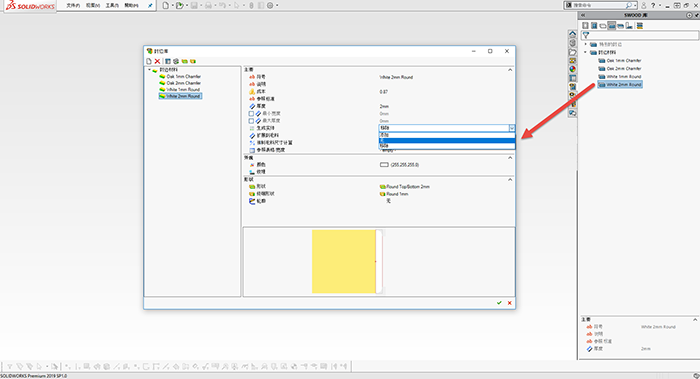Click the 2mm thickness value
700x379 pixels.
coord(384,106)
